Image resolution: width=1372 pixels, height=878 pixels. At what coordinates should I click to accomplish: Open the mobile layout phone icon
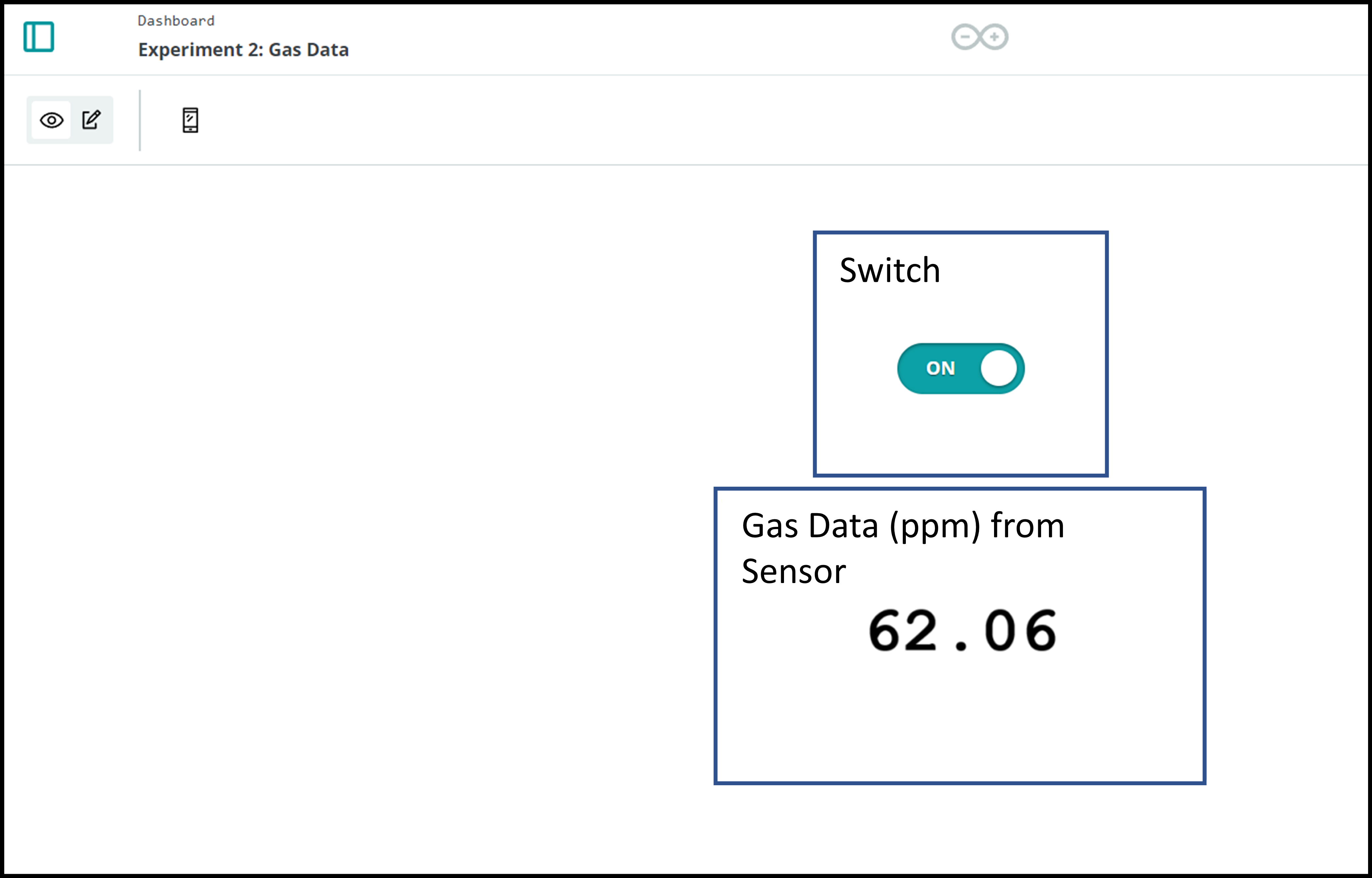(190, 120)
